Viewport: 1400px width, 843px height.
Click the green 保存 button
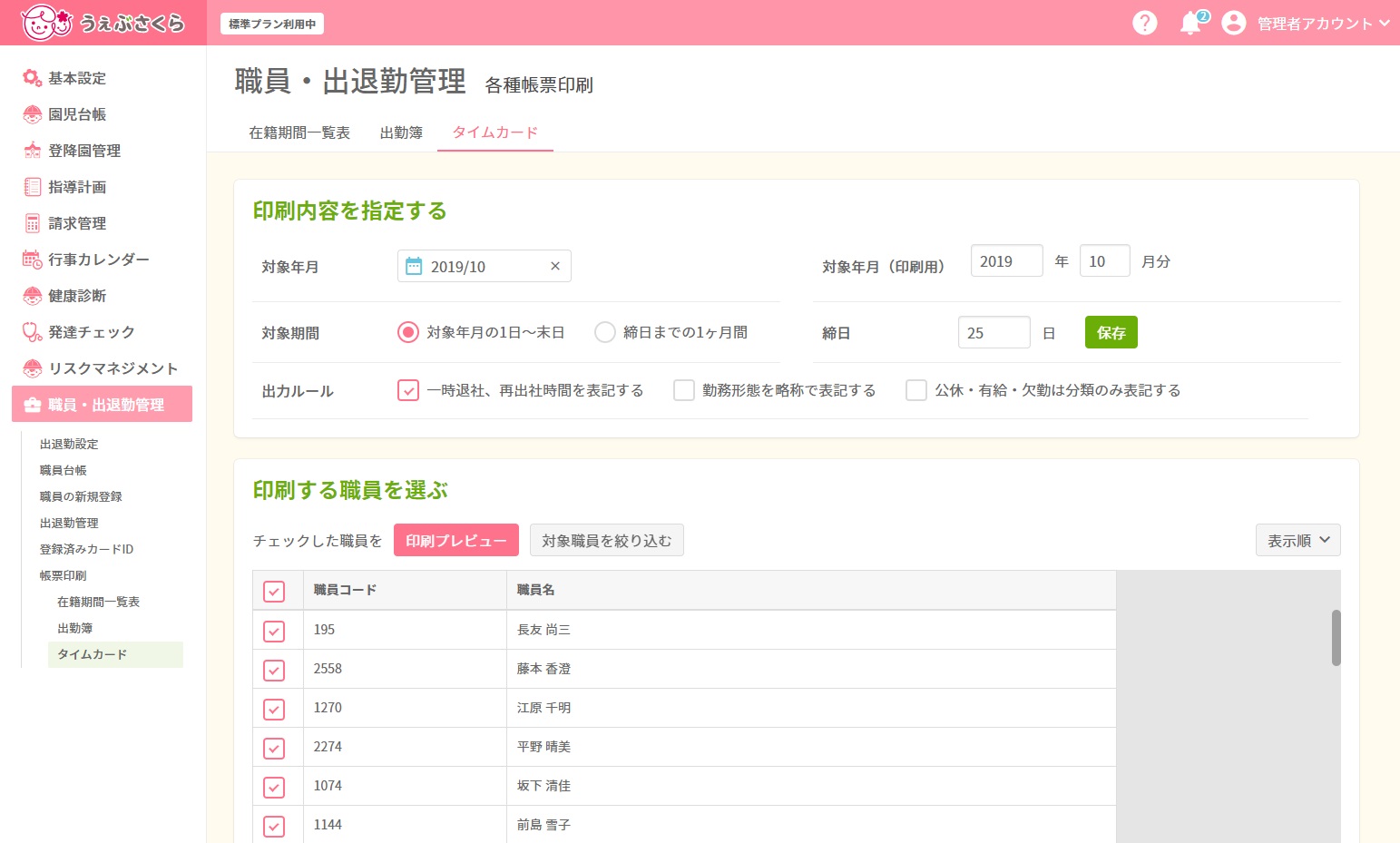pyautogui.click(x=1111, y=332)
